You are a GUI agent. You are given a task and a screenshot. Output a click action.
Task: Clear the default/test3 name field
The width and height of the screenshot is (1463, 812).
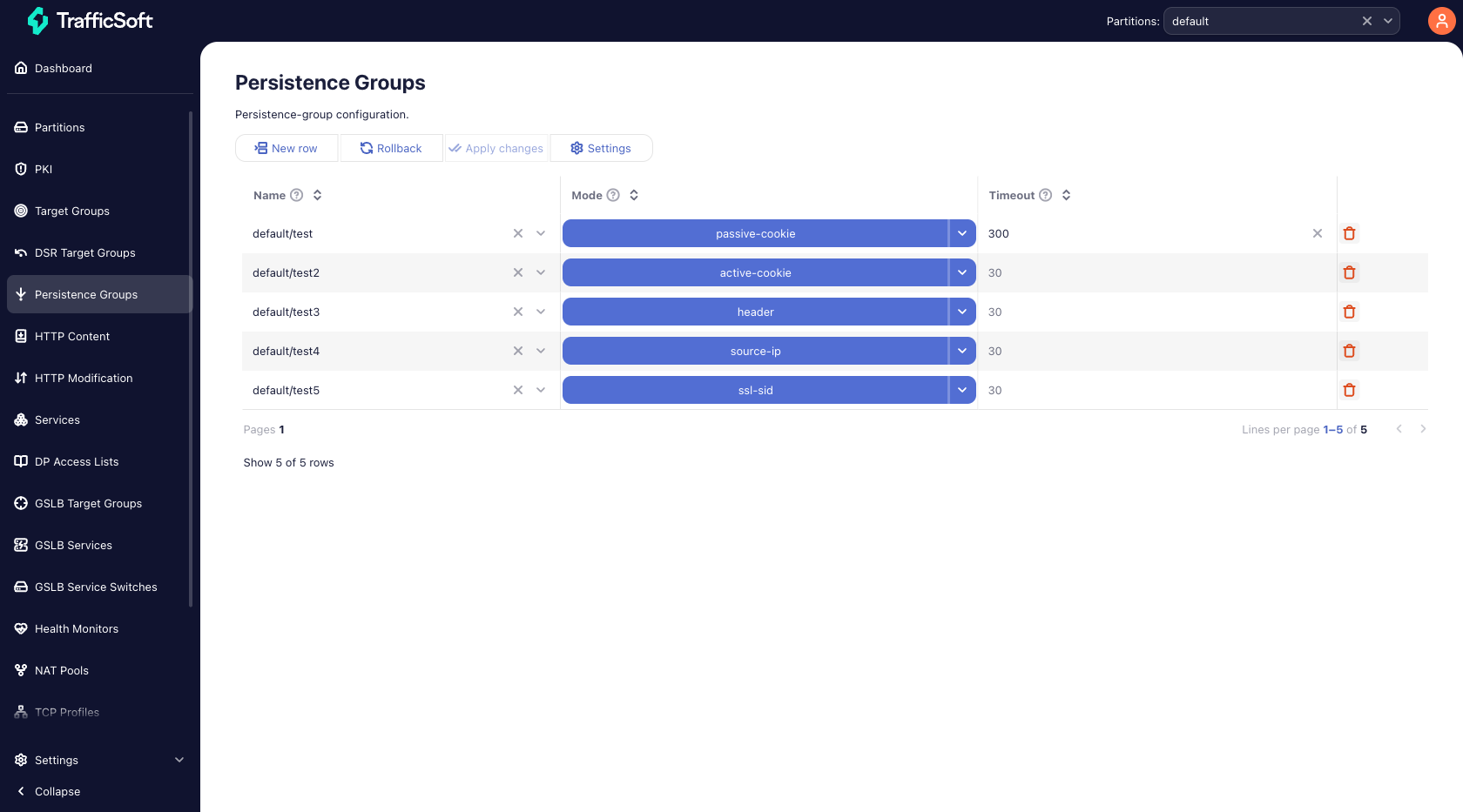518,312
